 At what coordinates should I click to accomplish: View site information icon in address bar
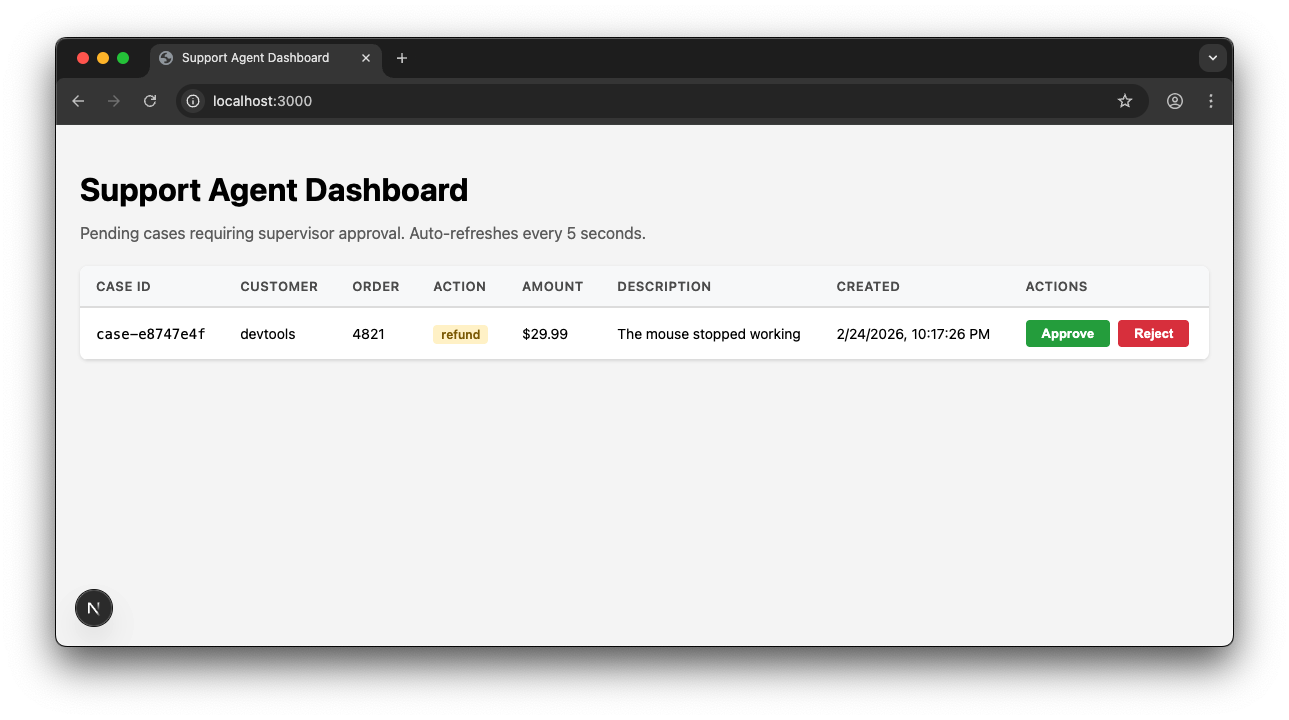(194, 101)
